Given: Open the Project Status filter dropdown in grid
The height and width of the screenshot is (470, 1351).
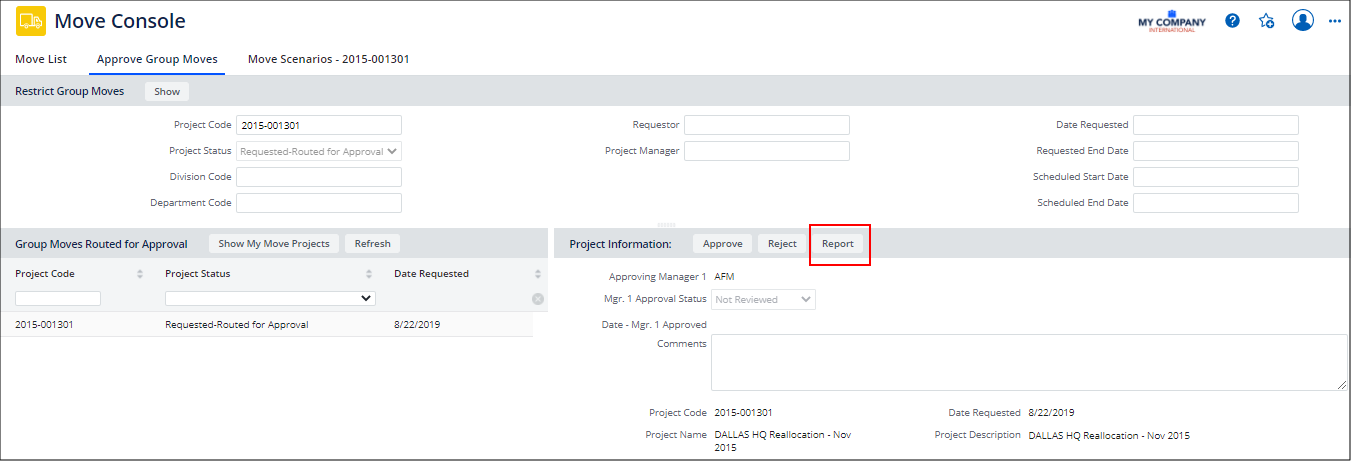Looking at the screenshot, I should point(270,298).
